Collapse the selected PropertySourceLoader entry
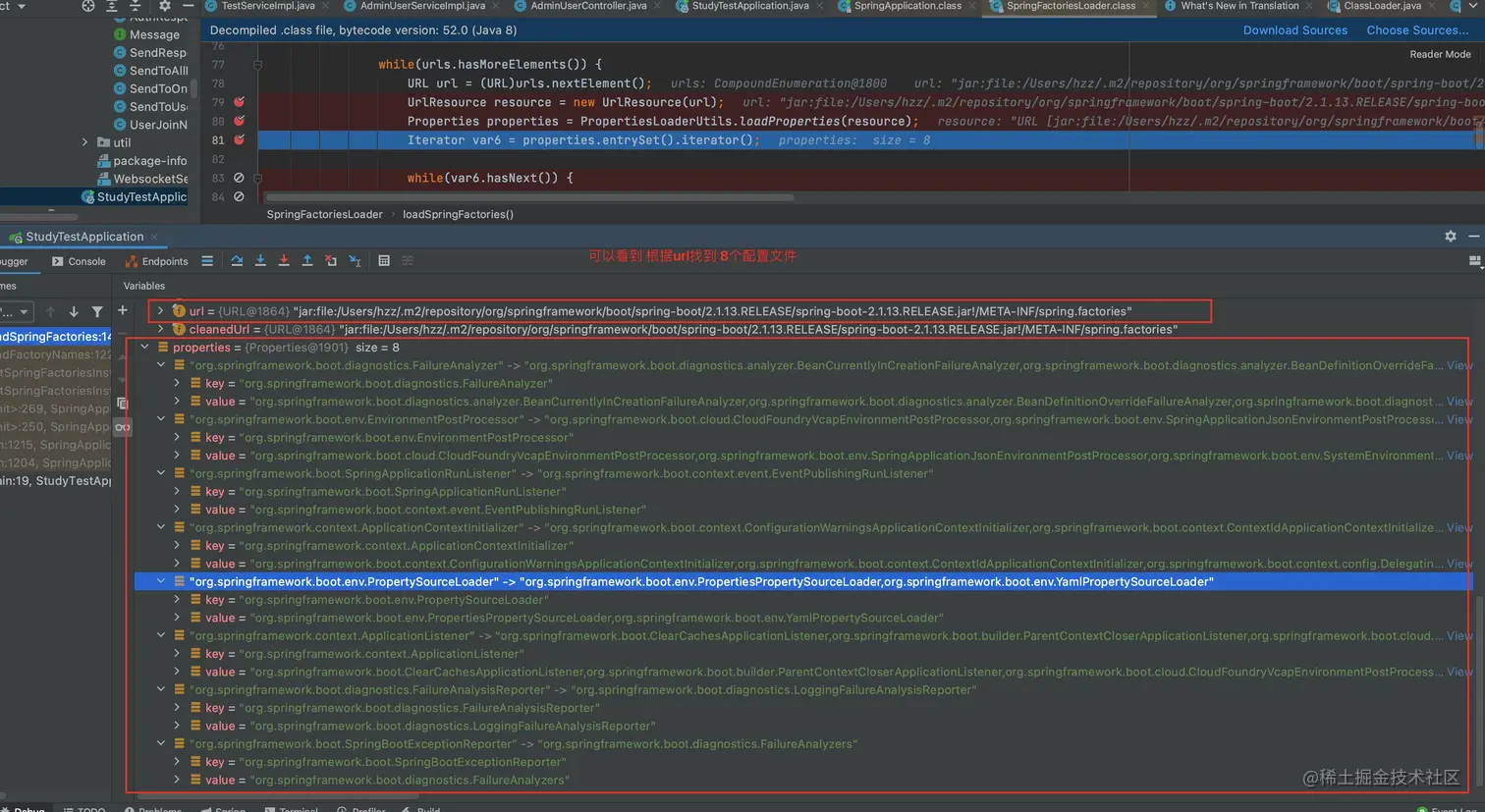This screenshot has width=1485, height=812. click(x=161, y=581)
